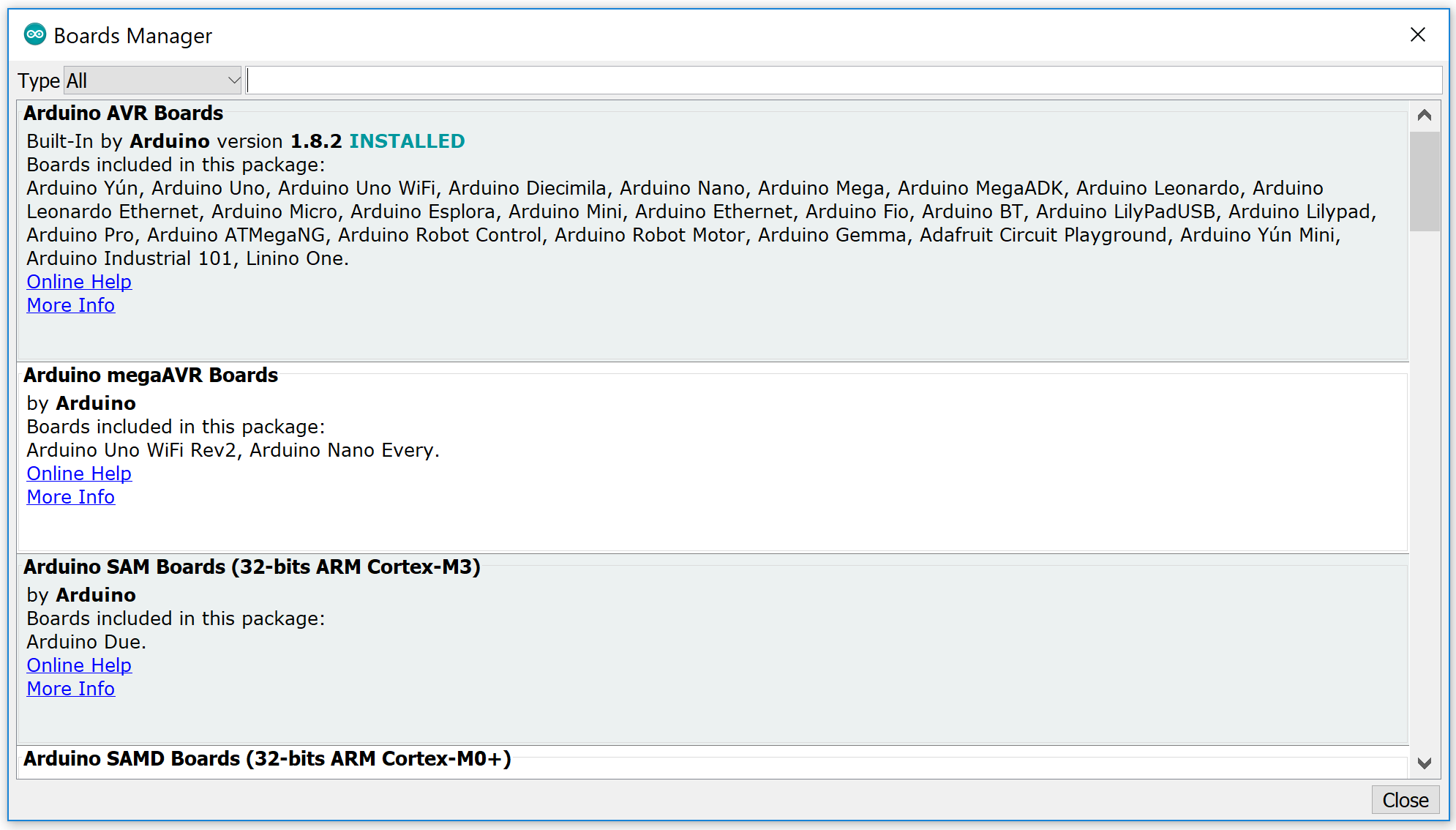Click the Arduino logo icon in title bar
The height and width of the screenshot is (830, 1456).
click(x=34, y=34)
